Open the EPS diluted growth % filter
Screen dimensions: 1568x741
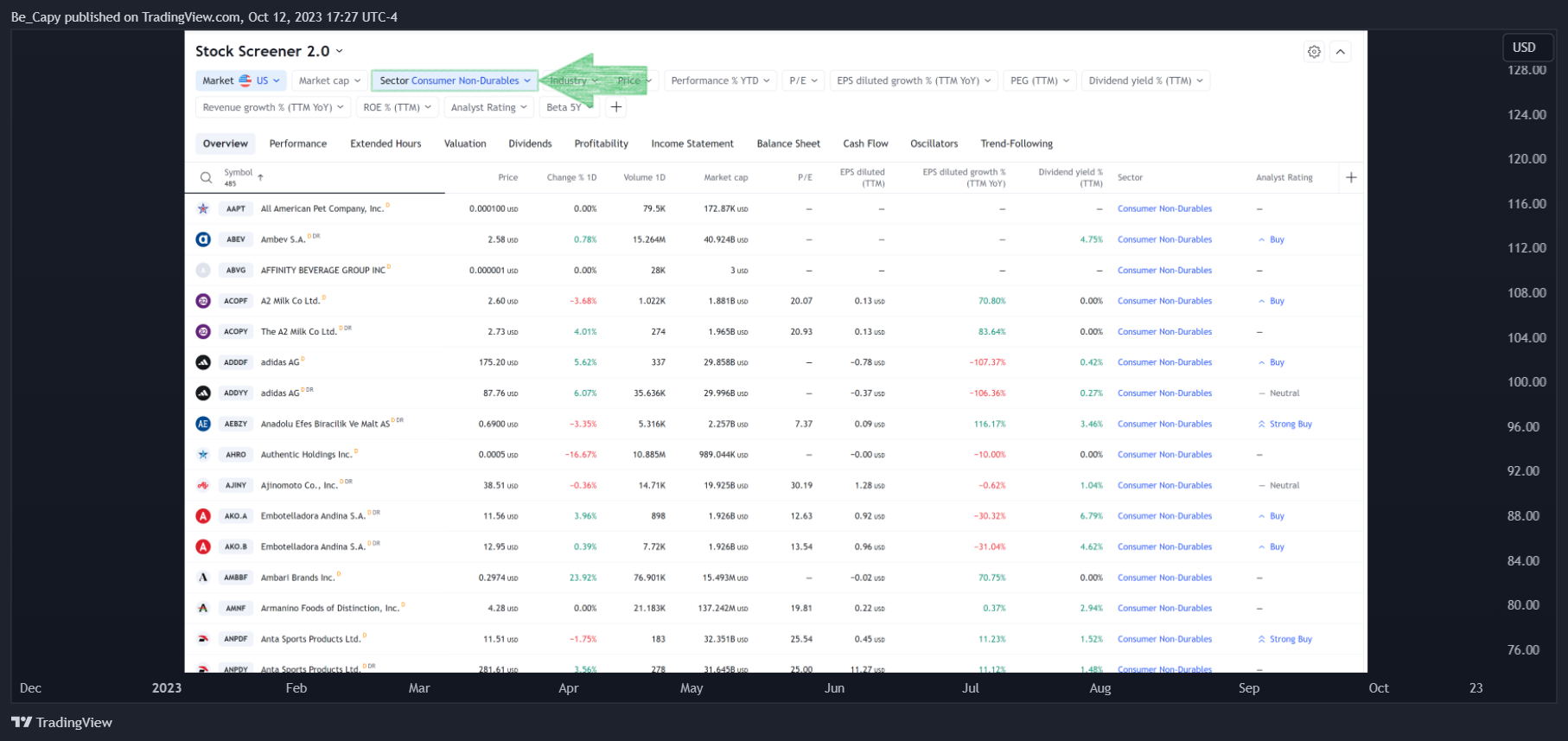pos(914,80)
